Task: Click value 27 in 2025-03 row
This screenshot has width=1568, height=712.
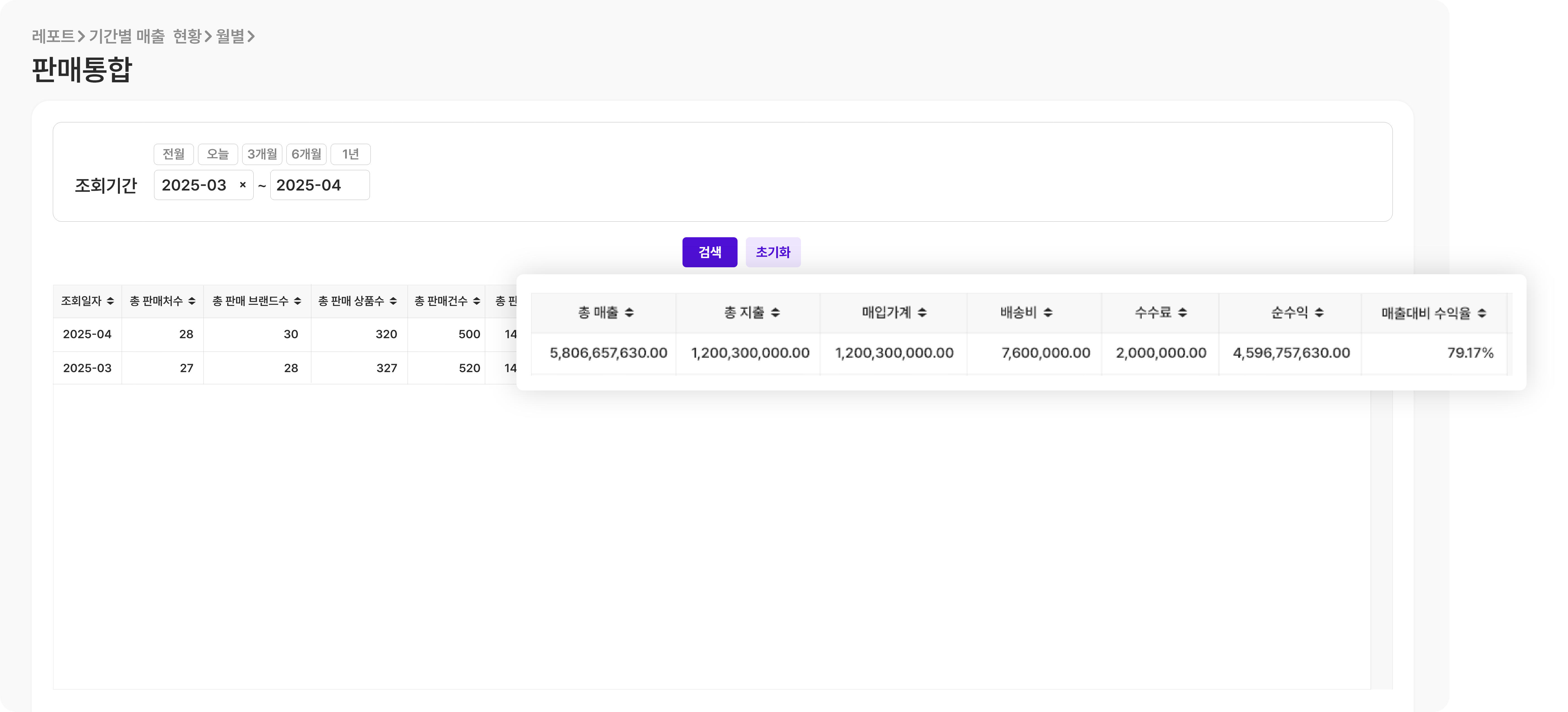Action: coord(186,368)
